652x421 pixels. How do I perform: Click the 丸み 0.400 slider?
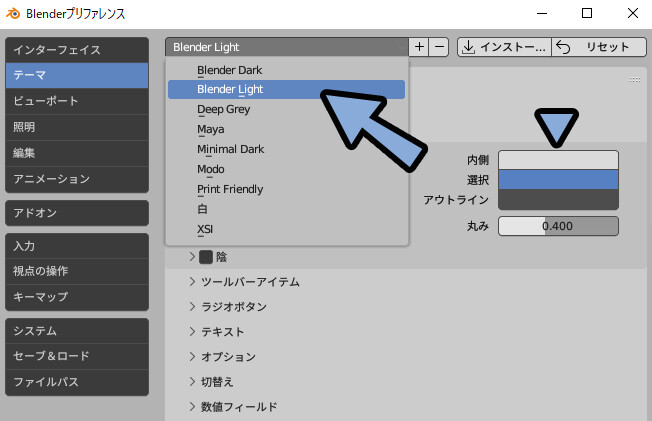pos(558,226)
